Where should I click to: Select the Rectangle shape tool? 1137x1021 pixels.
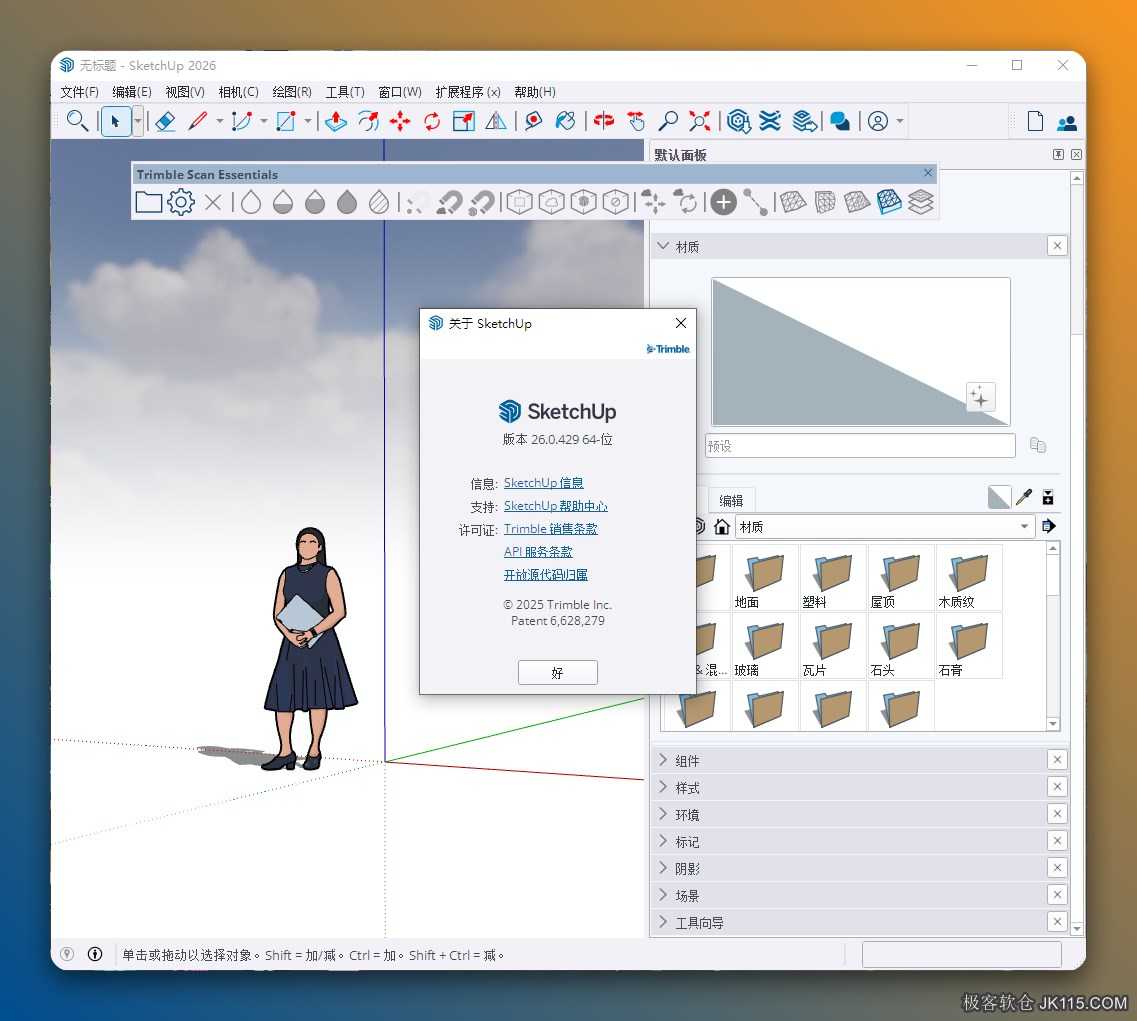point(286,121)
